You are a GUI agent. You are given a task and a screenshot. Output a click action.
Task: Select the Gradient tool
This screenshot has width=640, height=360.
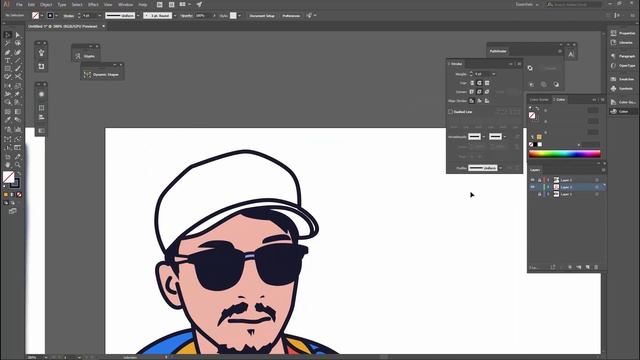click(18, 111)
